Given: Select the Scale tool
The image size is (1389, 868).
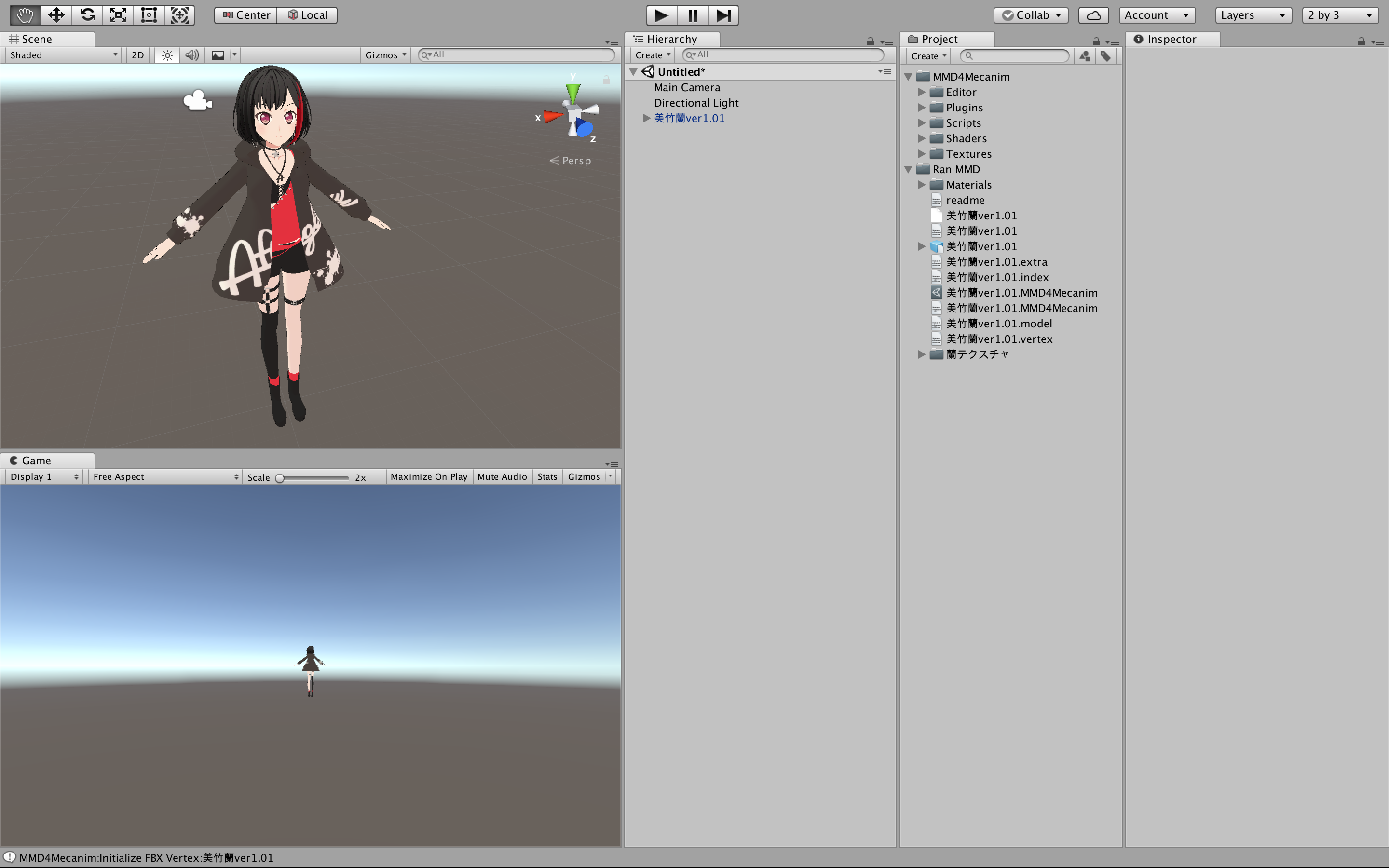Looking at the screenshot, I should click(118, 15).
